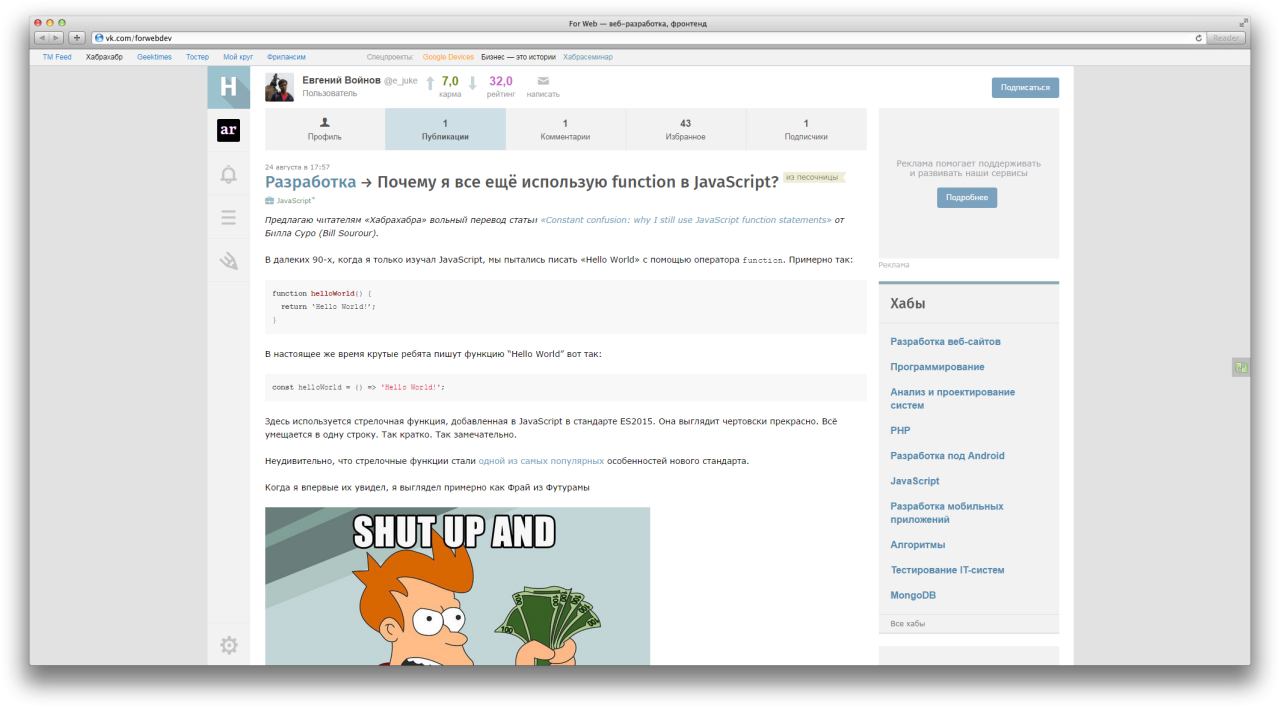Open the black "ar" avatar in sidebar
The height and width of the screenshot is (708, 1280).
click(229, 130)
